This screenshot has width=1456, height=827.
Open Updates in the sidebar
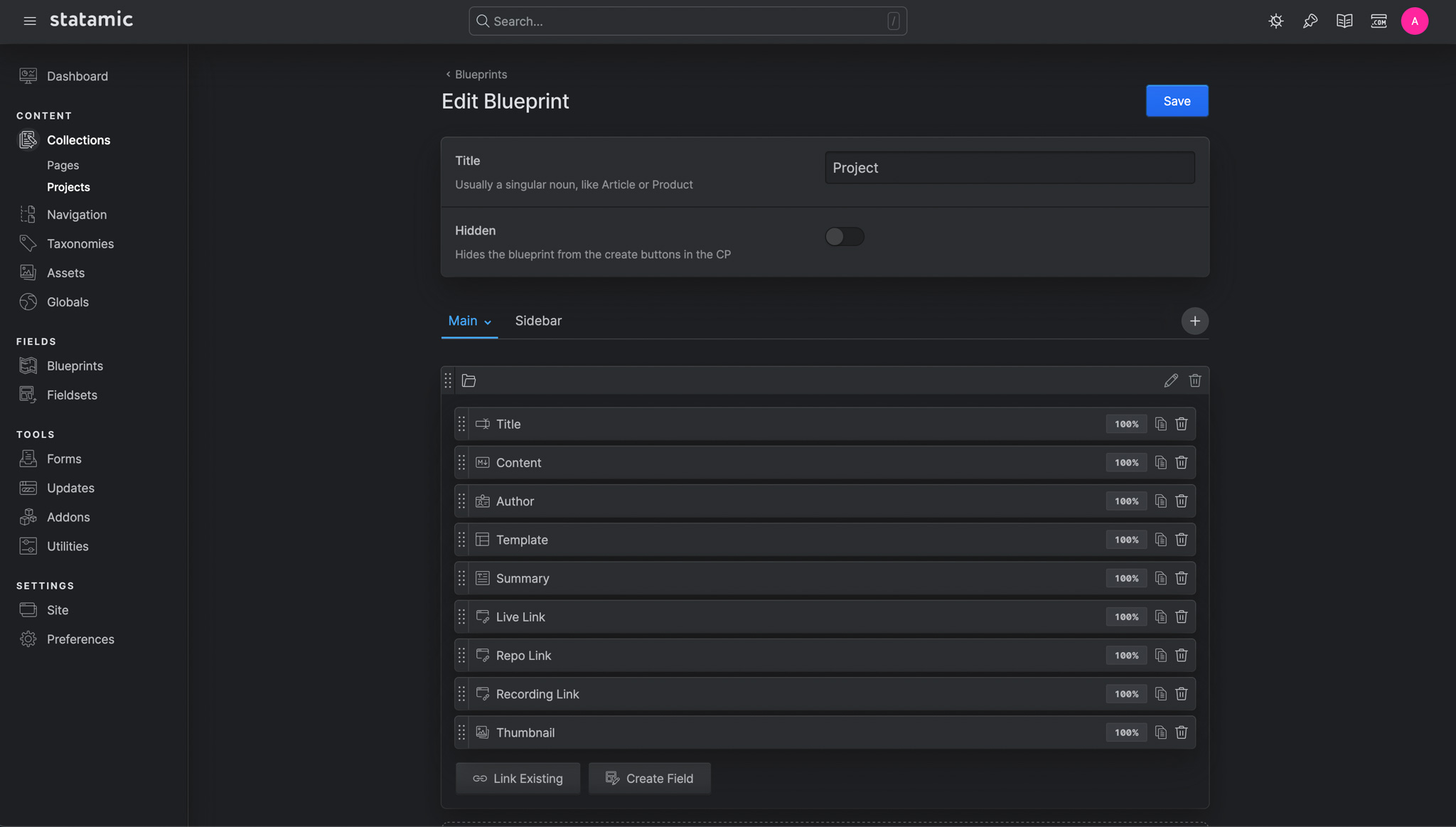(70, 489)
